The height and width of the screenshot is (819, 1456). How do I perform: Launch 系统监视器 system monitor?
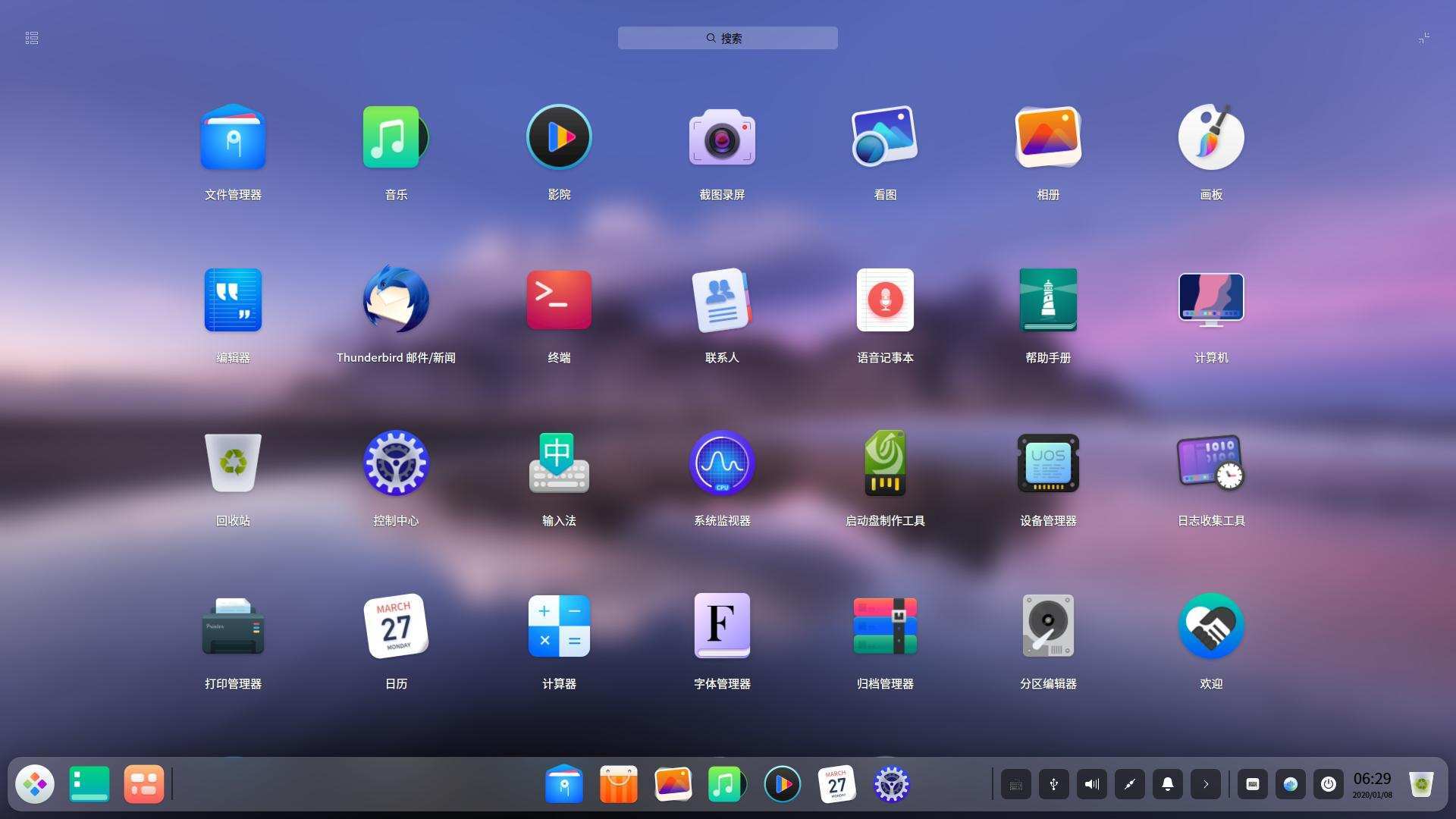[722, 463]
